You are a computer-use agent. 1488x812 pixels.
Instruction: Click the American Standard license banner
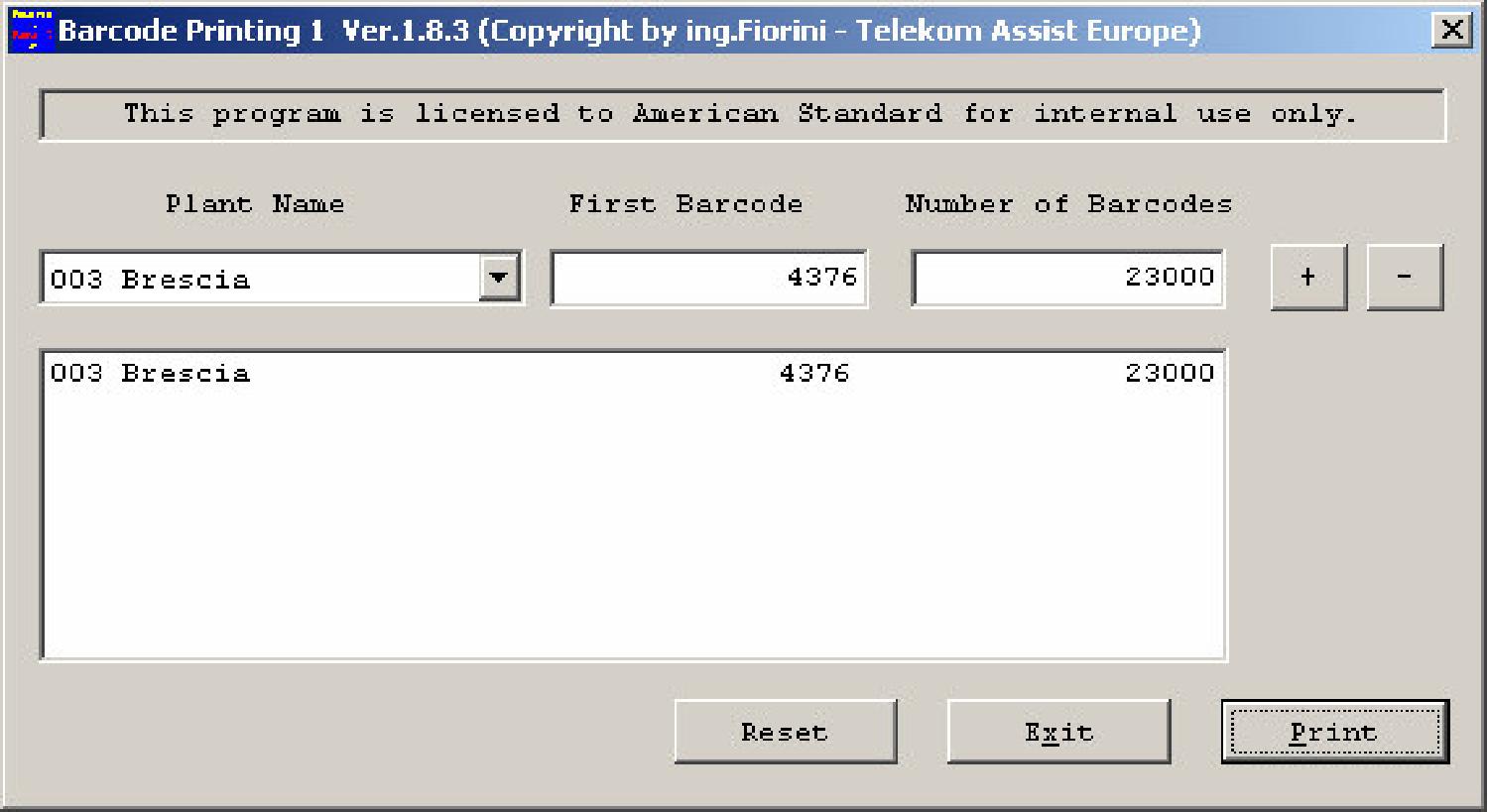(x=742, y=115)
